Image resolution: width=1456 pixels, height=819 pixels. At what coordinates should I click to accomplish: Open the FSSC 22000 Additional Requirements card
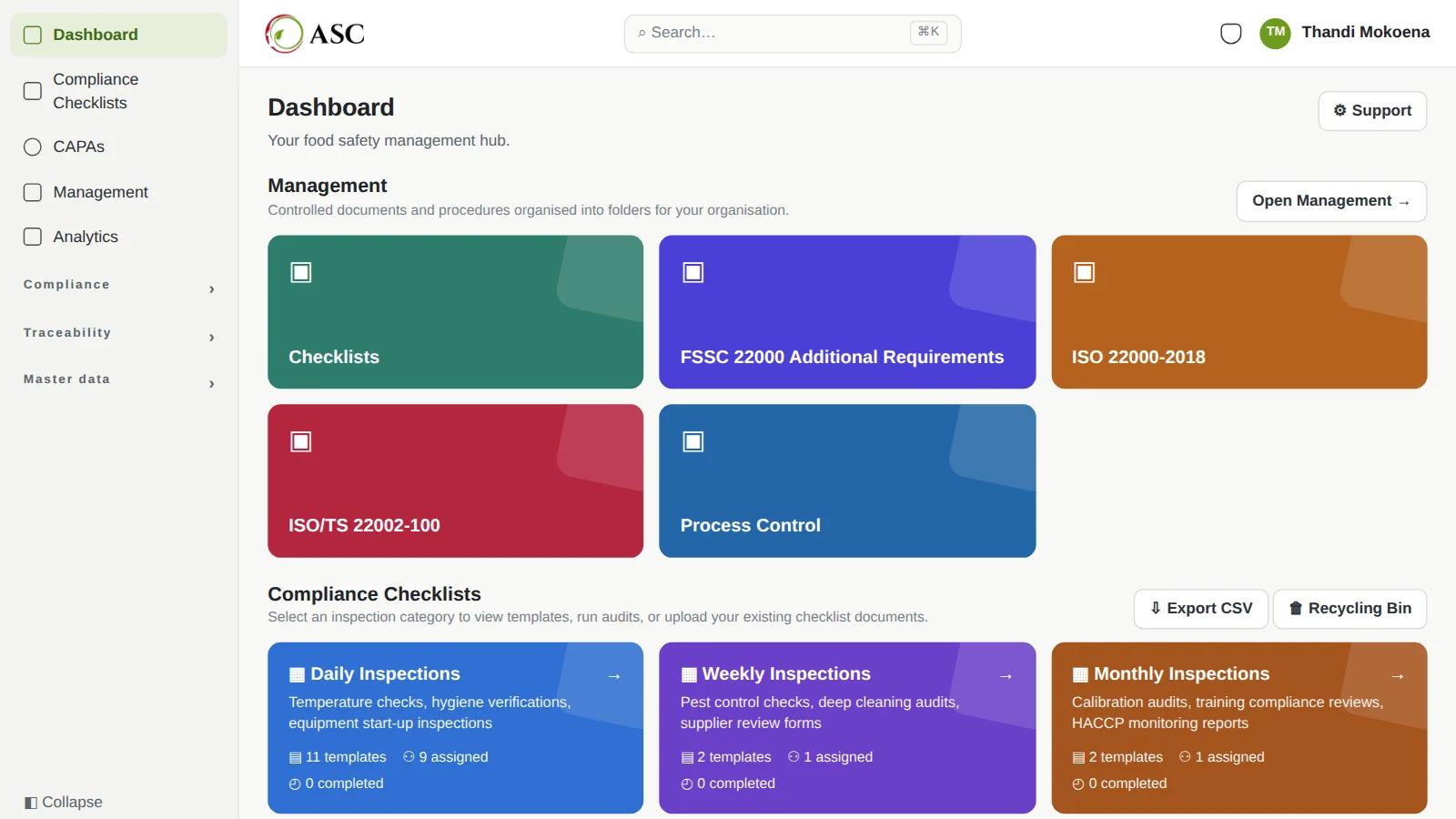click(x=847, y=312)
